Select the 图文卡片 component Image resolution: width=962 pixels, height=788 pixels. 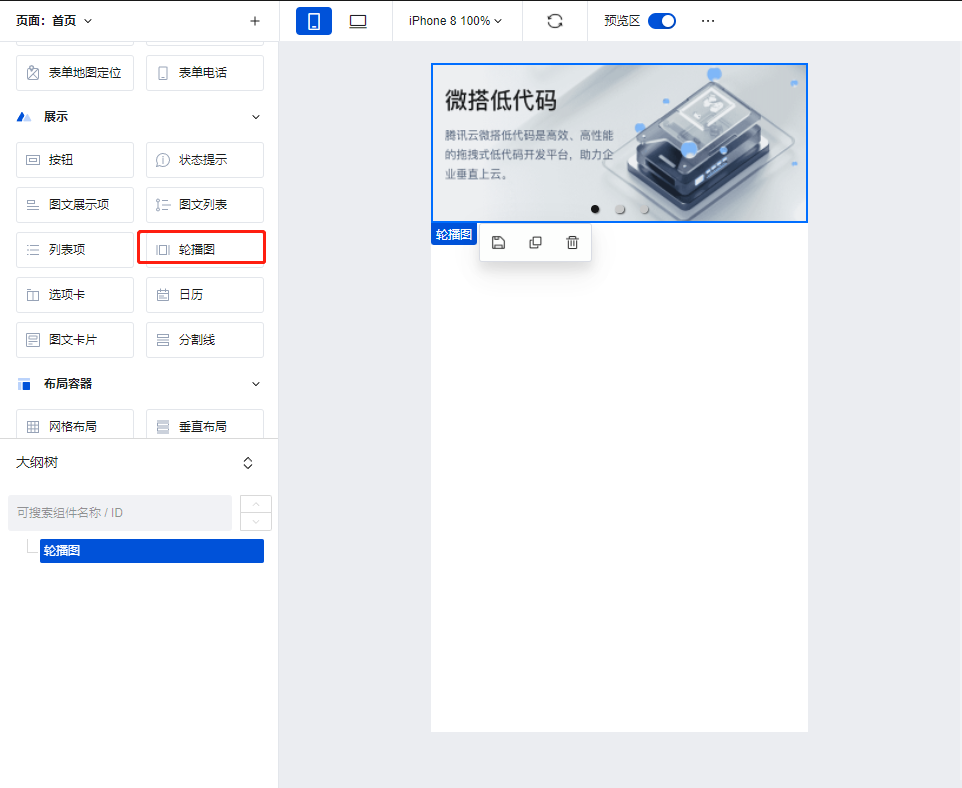(x=75, y=340)
